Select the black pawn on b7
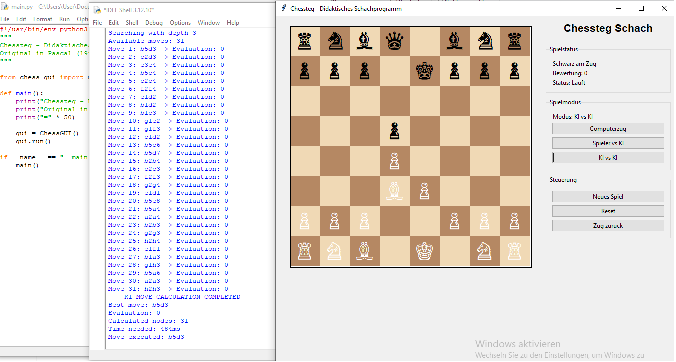Screen dimensions: 676x362 pyautogui.click(x=335, y=71)
